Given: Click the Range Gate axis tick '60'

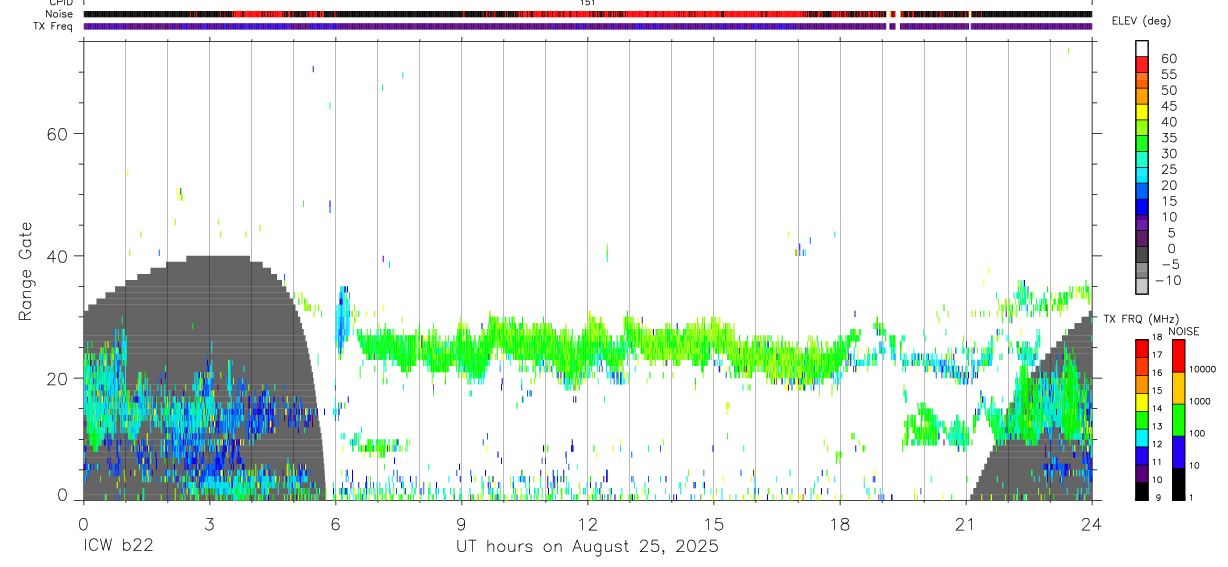Looking at the screenshot, I should [x=59, y=134].
